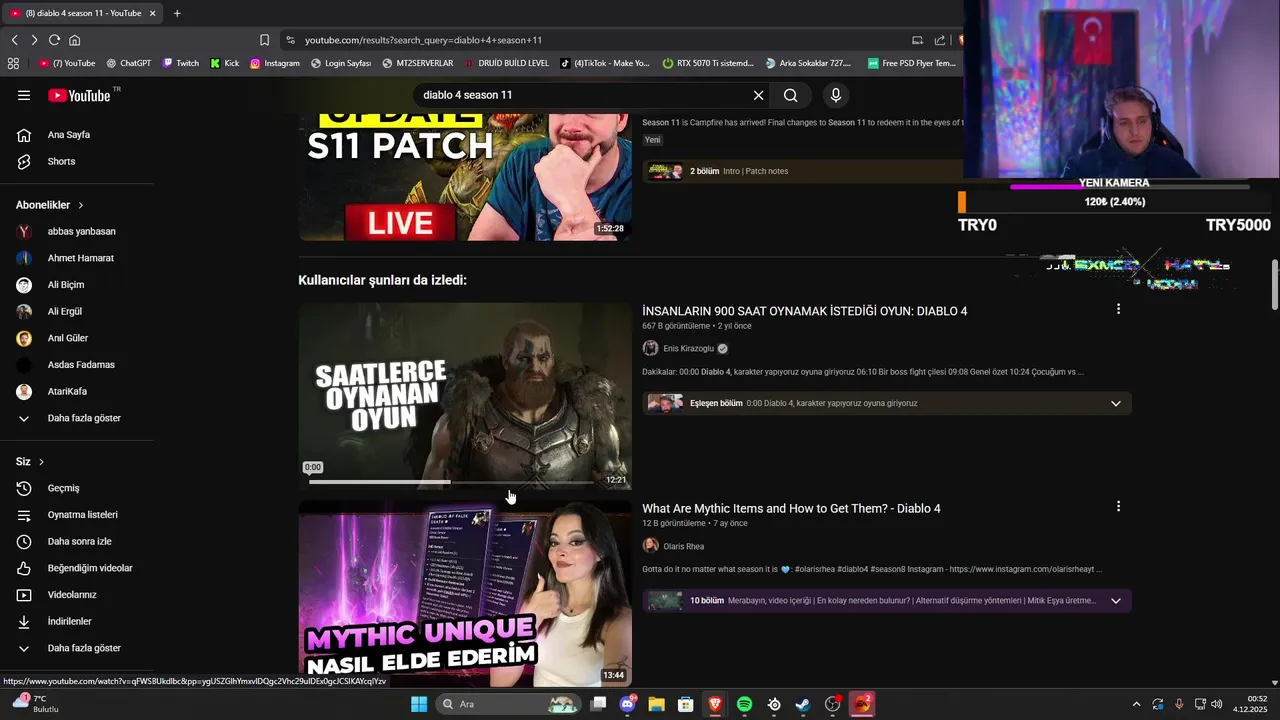The height and width of the screenshot is (720, 1280).
Task: Open Spotify from the taskbar
Action: [744, 704]
